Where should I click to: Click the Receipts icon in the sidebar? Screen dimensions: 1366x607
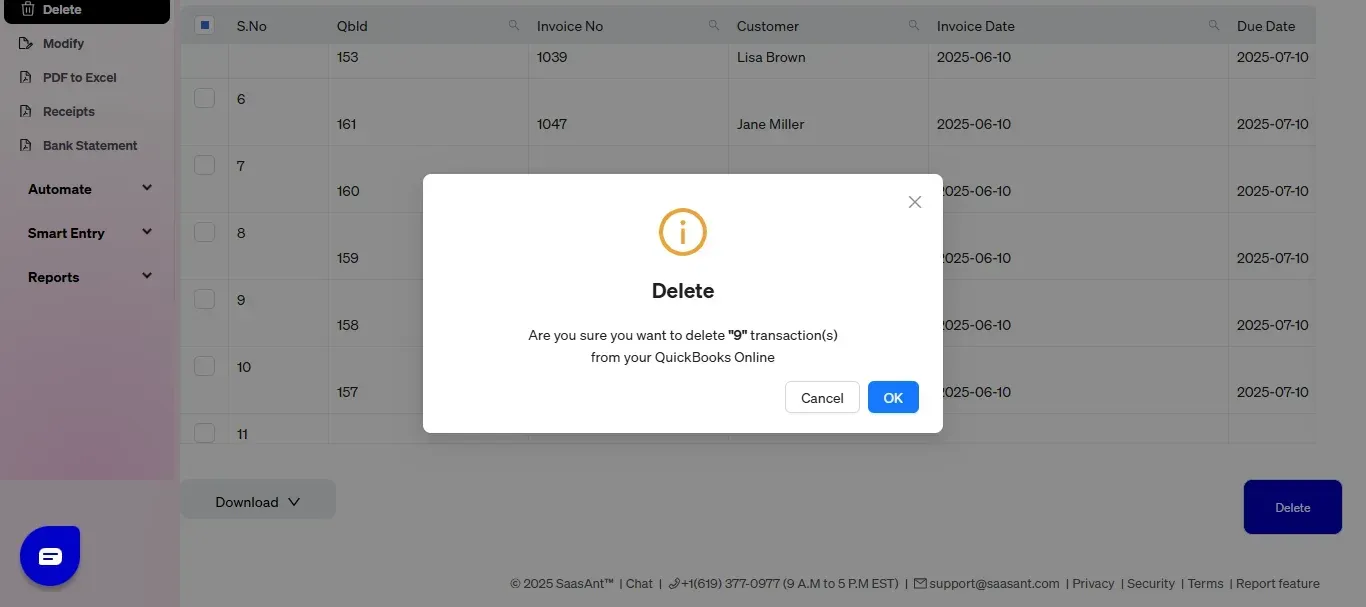click(x=27, y=112)
